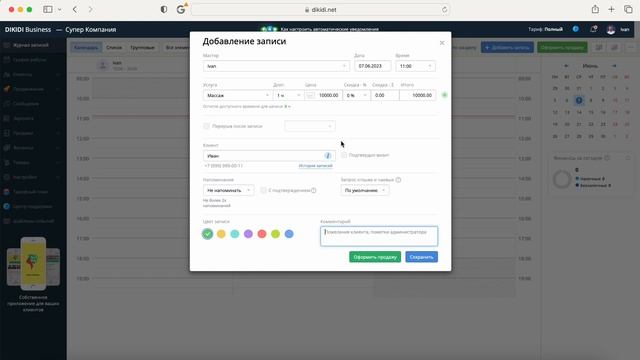Viewport: 640px width, 360px height.
Task: Toggle the Перерыв после записи checkbox
Action: coord(206,126)
